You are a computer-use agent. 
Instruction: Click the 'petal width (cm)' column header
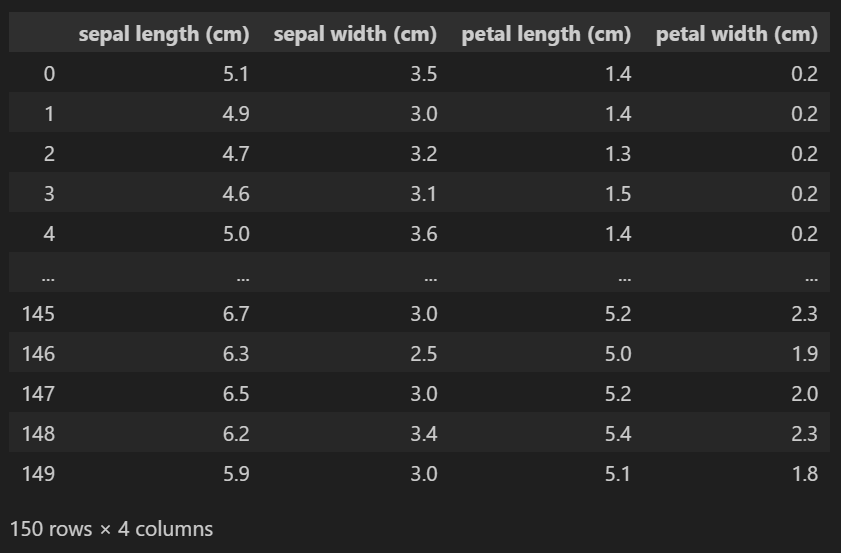coord(737,34)
